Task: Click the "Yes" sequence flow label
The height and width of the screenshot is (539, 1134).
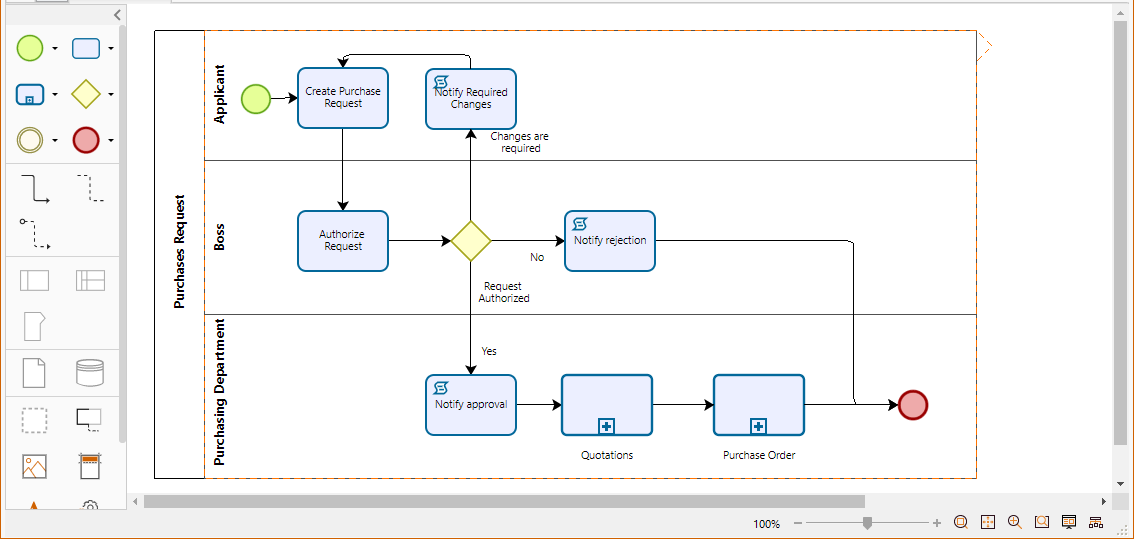Action: click(489, 351)
